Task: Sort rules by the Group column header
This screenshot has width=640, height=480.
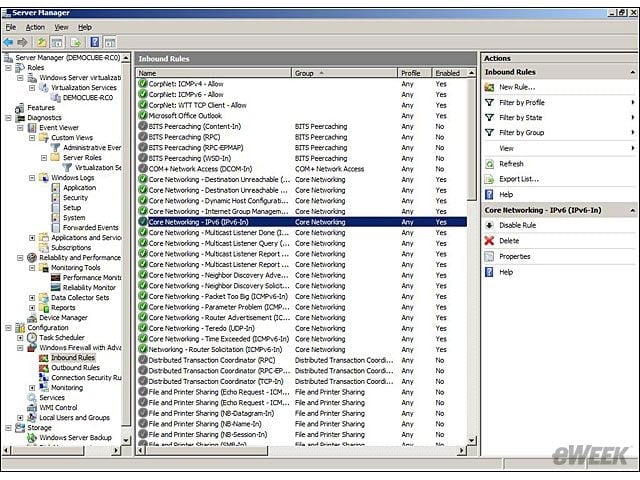Action: click(x=344, y=73)
